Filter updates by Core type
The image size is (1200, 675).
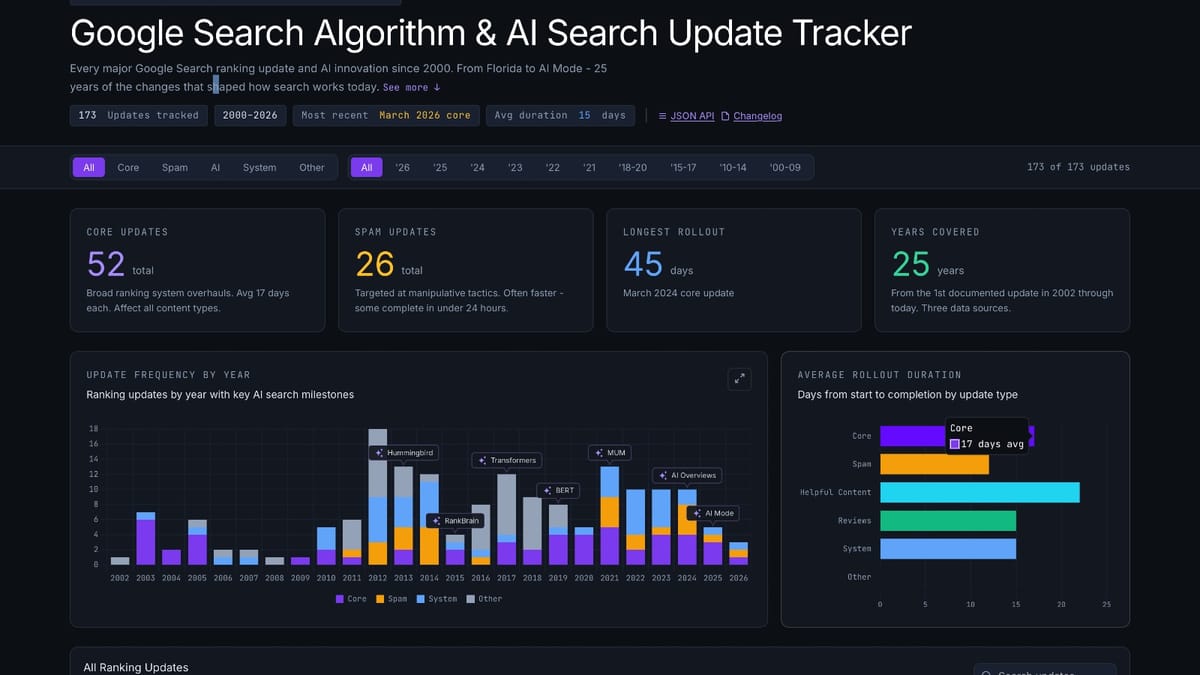[x=128, y=167]
